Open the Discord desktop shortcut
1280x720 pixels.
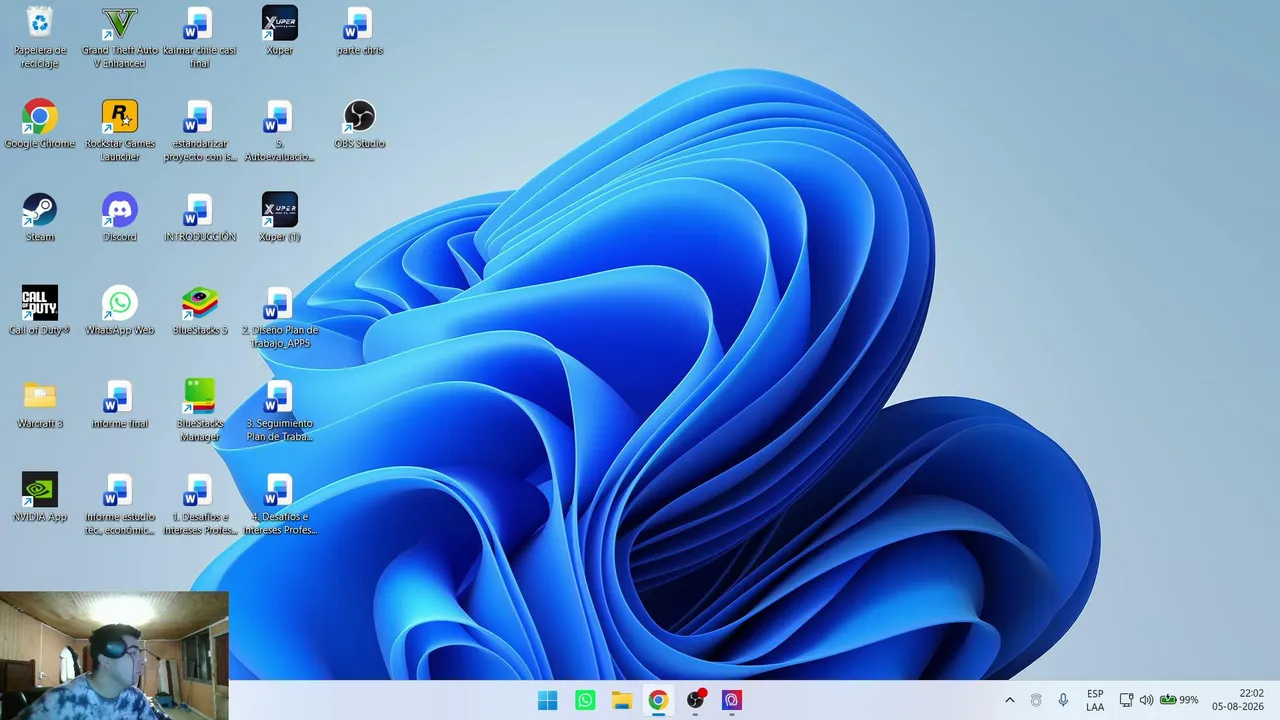pos(120,217)
